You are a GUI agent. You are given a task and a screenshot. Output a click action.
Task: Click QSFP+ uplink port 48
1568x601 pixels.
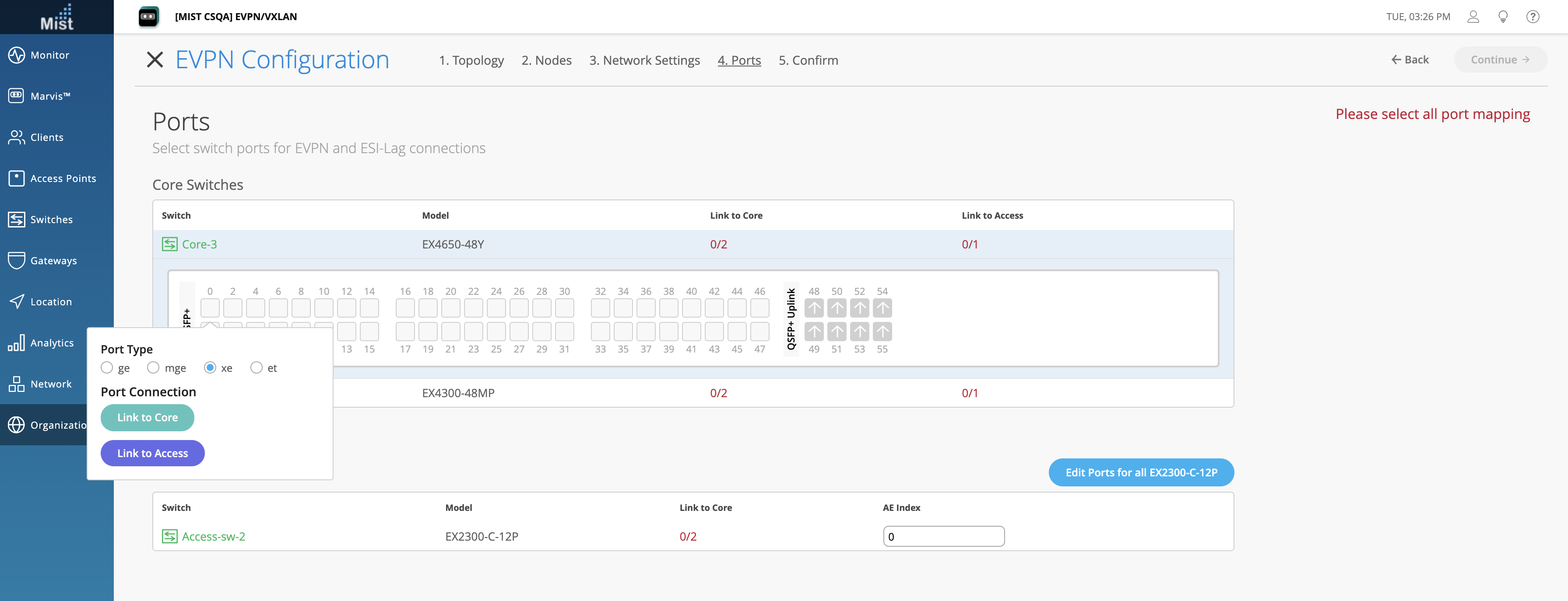[814, 308]
